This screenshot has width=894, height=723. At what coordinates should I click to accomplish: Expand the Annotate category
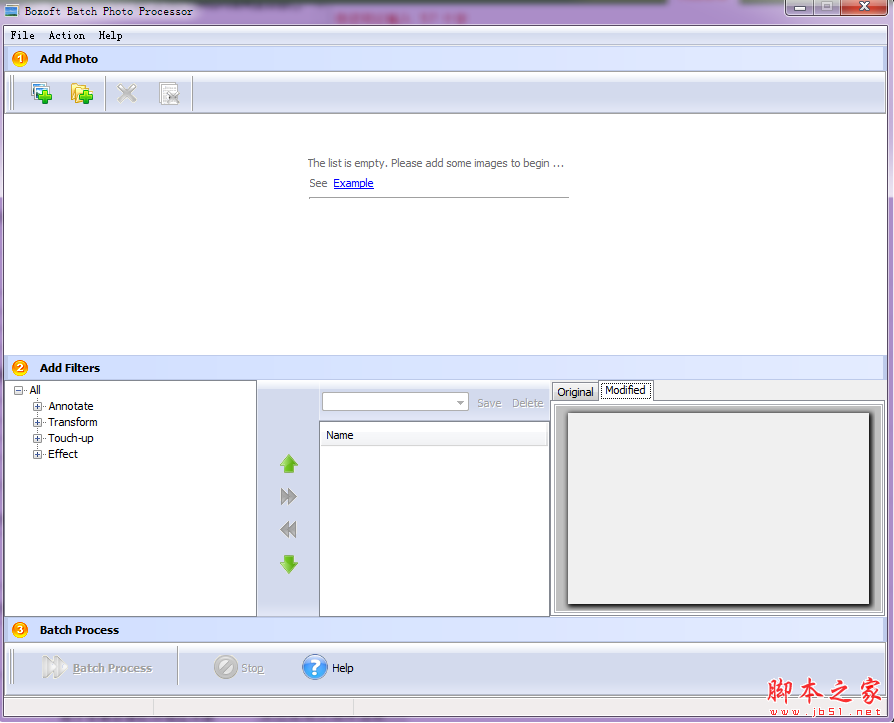pos(37,407)
